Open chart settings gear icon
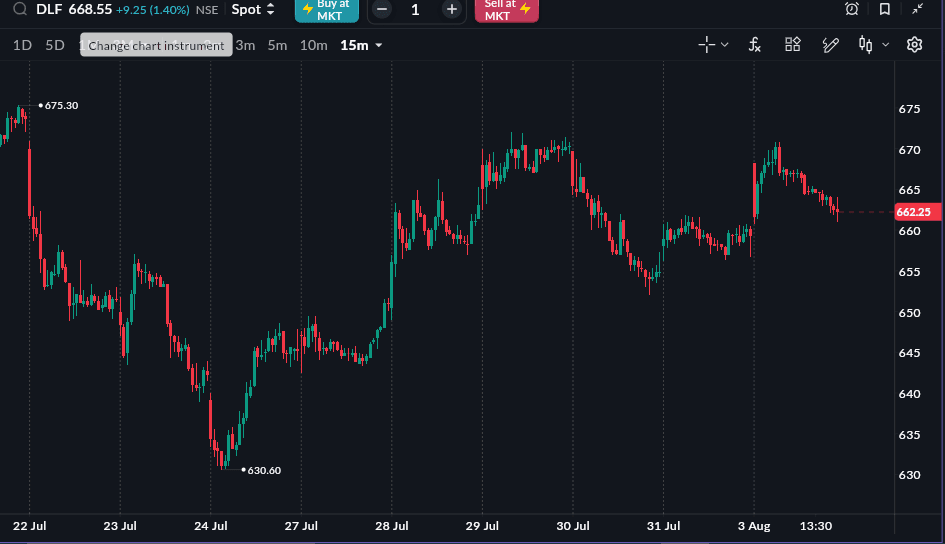 (x=914, y=45)
